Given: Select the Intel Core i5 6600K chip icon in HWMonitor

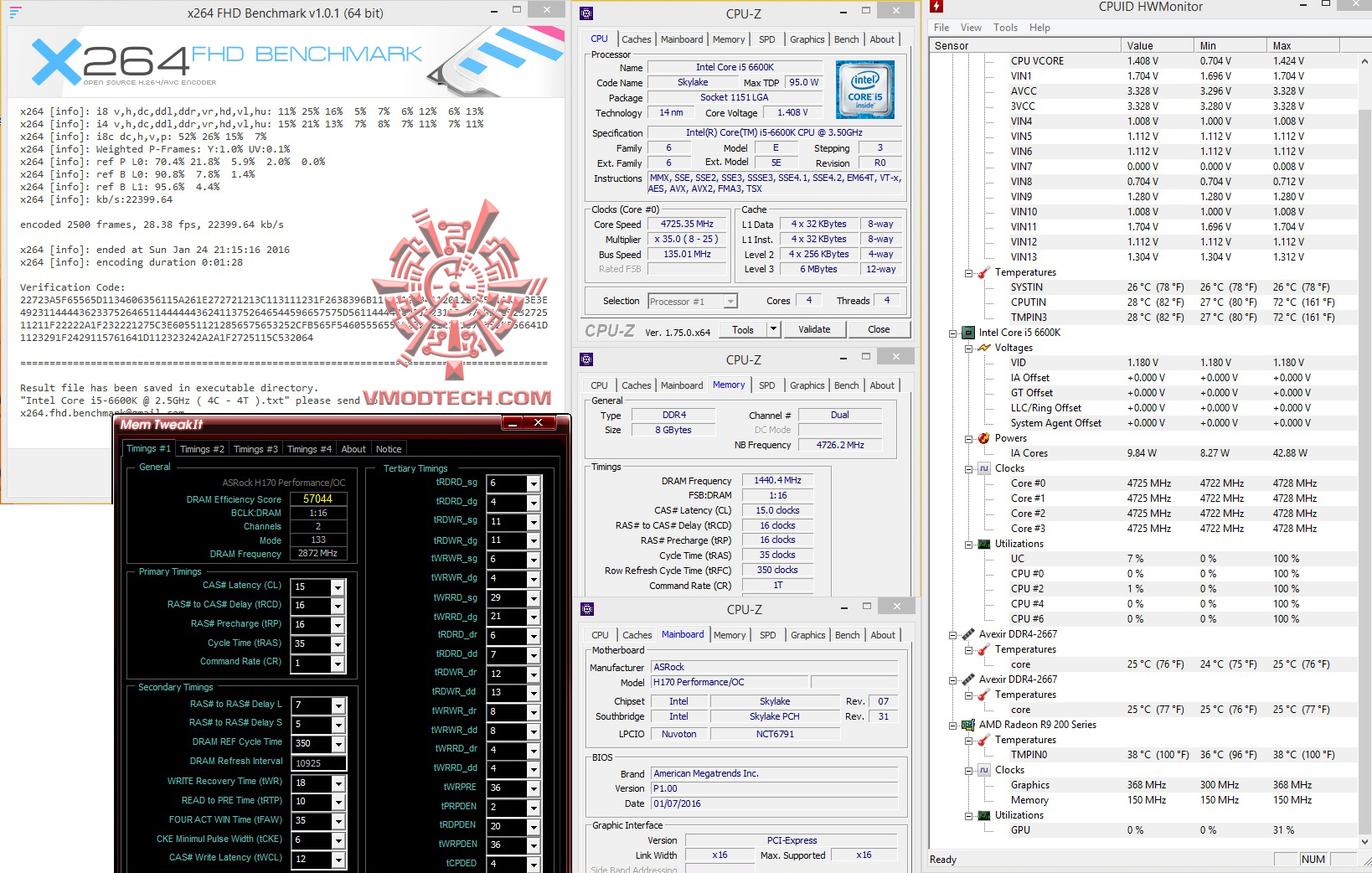Looking at the screenshot, I should [x=967, y=333].
